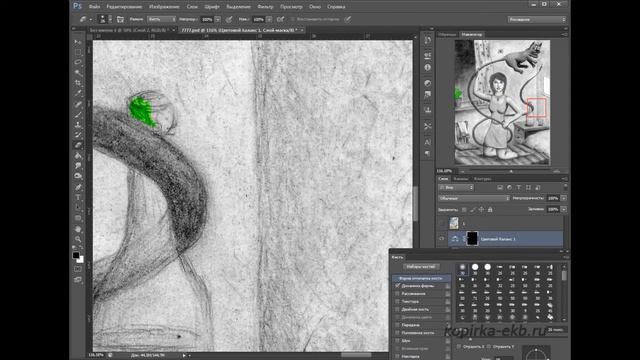Open opacity slider dropdown in options bar
This screenshot has height=360, width=640.
pyautogui.click(x=218, y=19)
